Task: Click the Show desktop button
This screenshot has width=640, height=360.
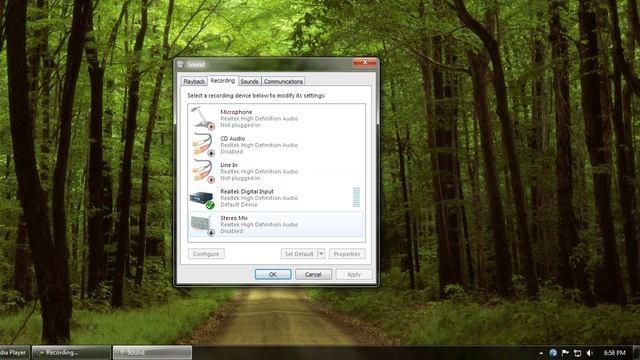Action: coord(636,353)
